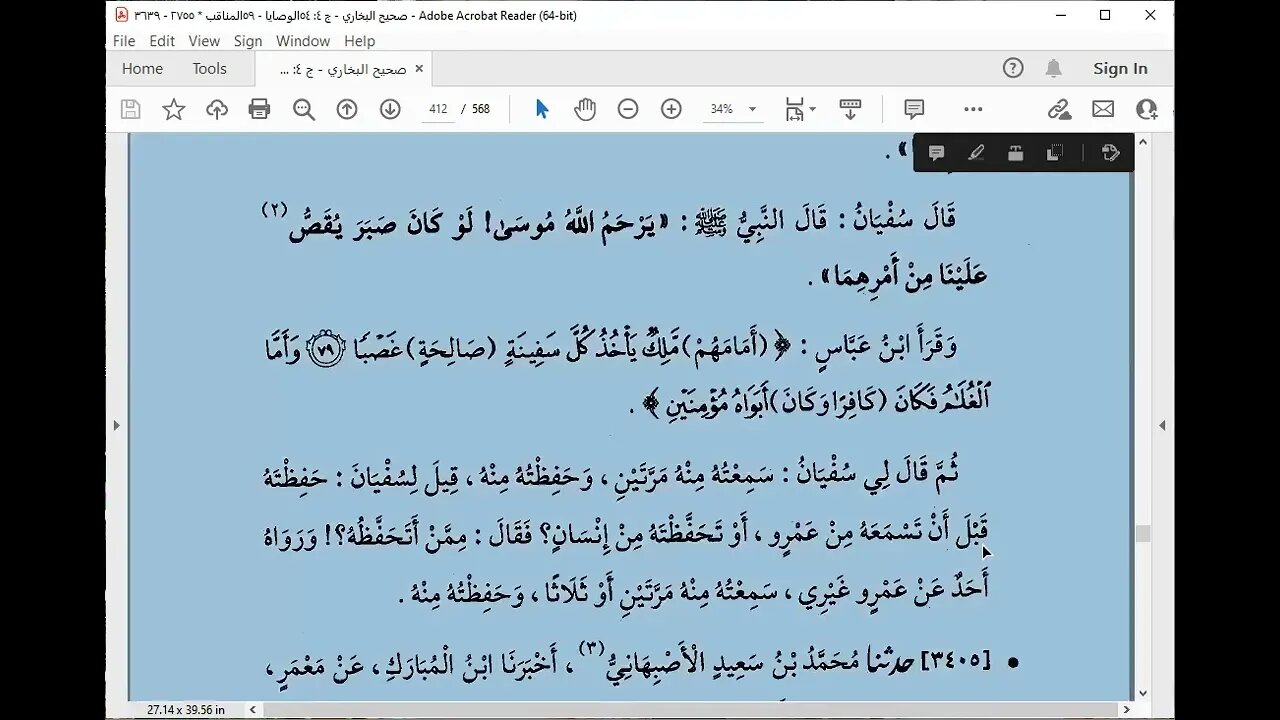
Task: Switch to the Home tab
Action: [142, 68]
